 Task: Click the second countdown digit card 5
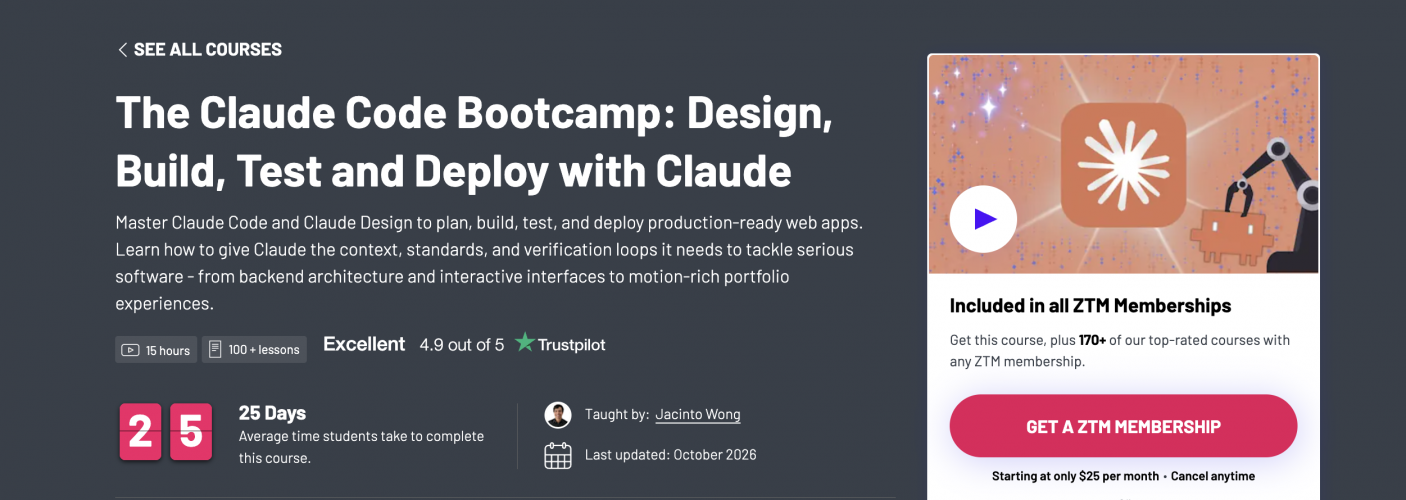coord(191,432)
